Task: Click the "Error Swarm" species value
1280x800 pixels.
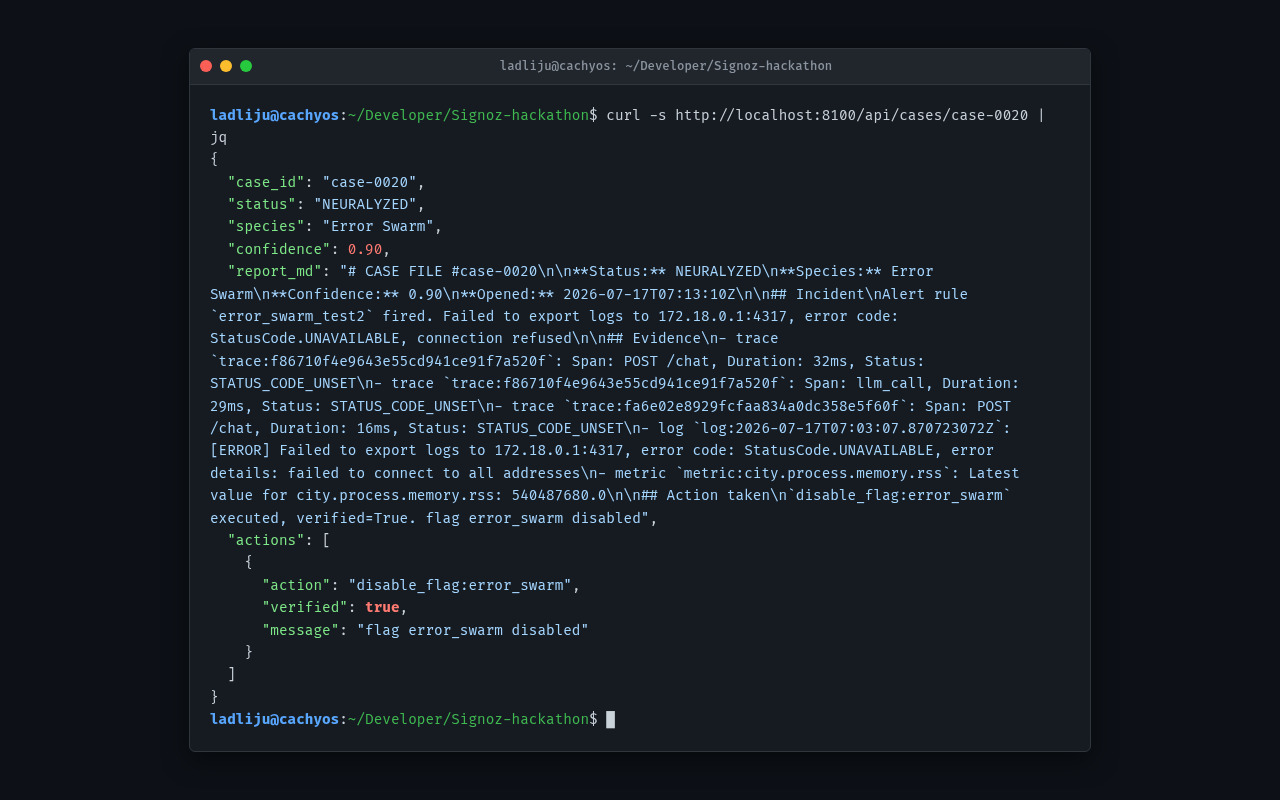Action: pos(378,226)
